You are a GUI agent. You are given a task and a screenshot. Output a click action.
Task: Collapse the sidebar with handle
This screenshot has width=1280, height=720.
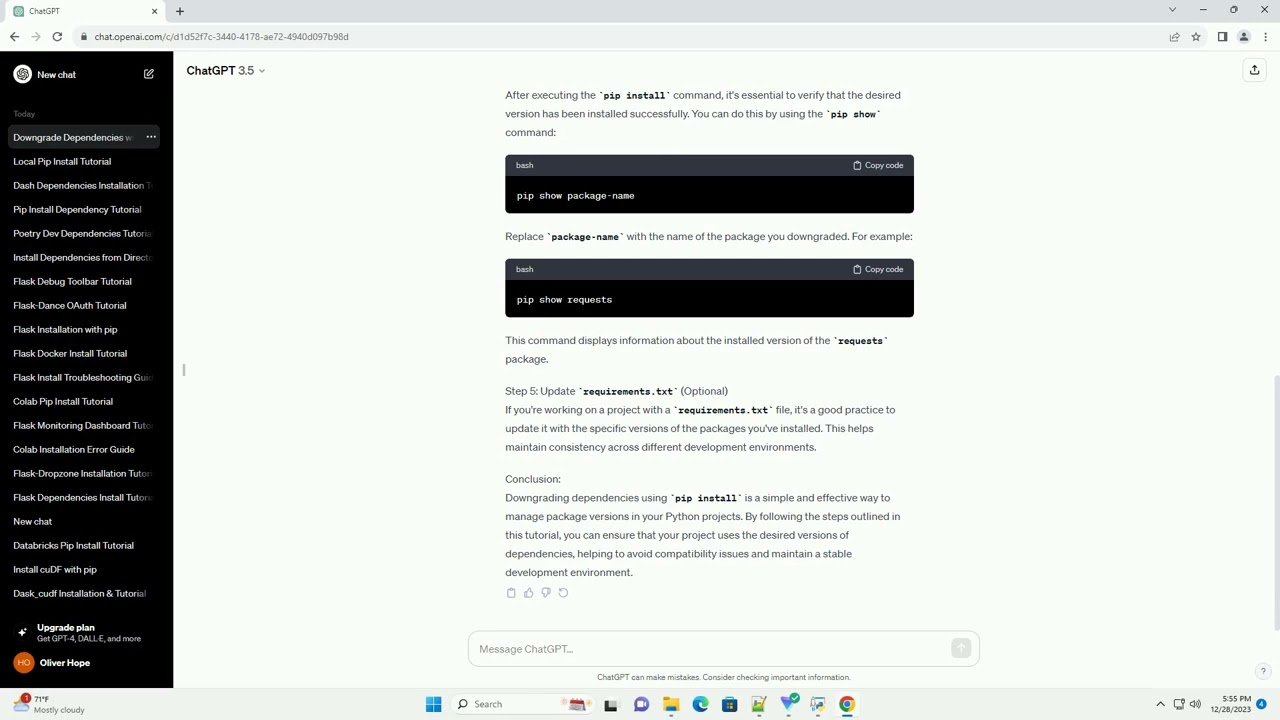pyautogui.click(x=183, y=370)
